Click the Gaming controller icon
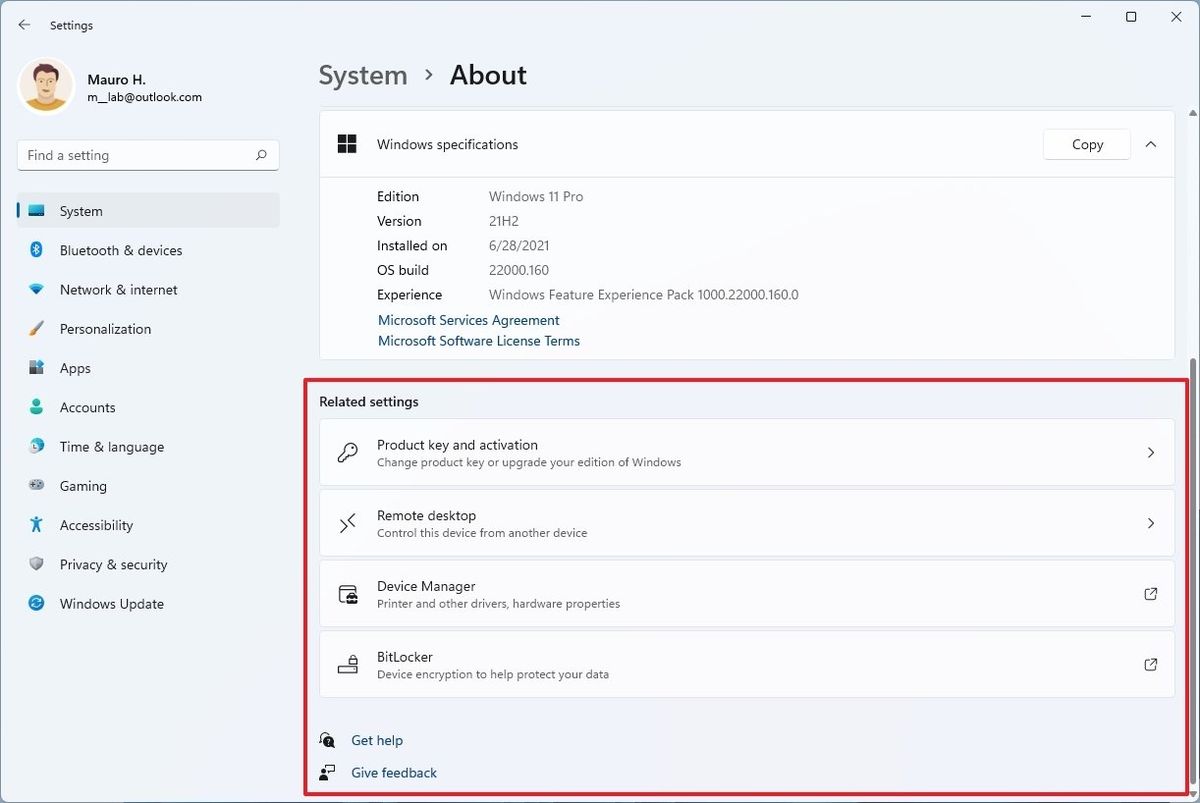1200x803 pixels. click(x=37, y=486)
